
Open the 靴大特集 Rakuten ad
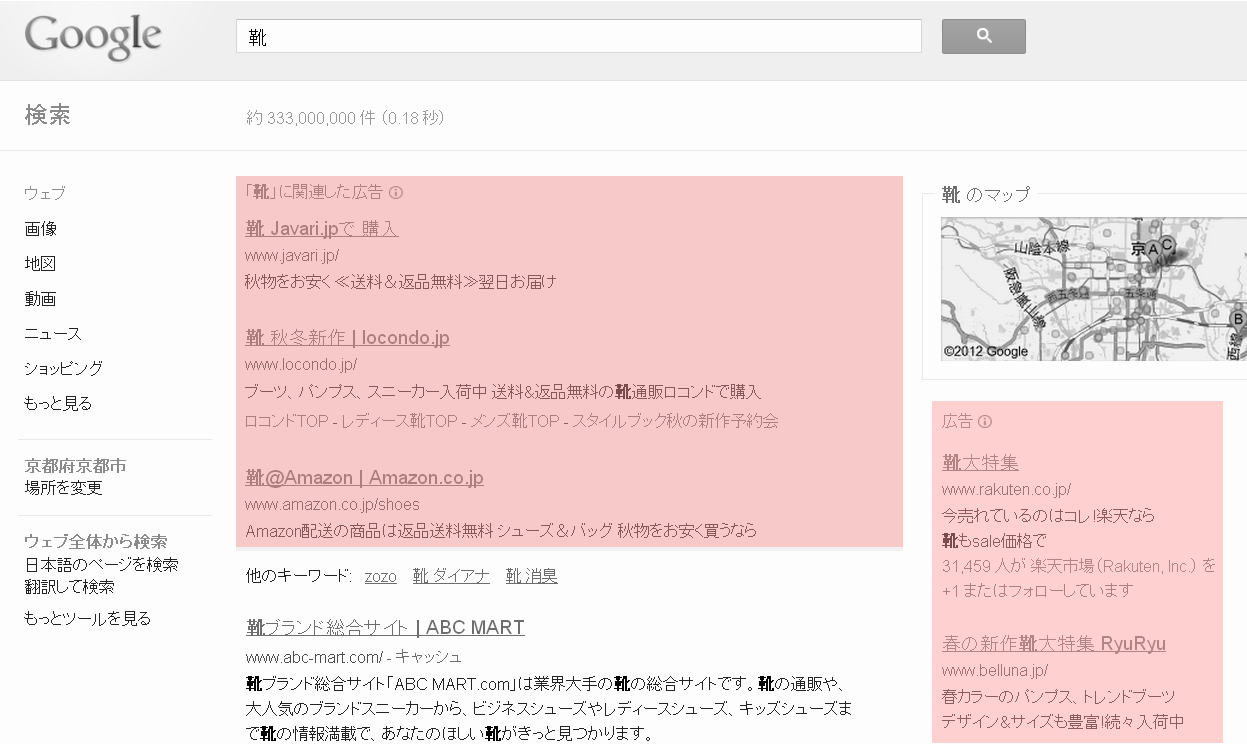pyautogui.click(x=980, y=463)
